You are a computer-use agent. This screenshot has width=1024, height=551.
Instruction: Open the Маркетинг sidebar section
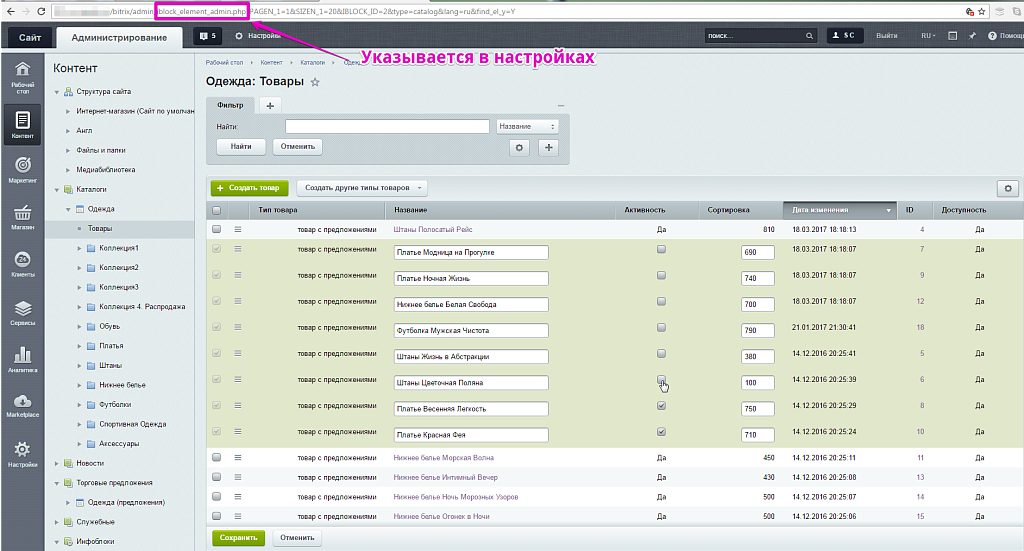[x=22, y=168]
